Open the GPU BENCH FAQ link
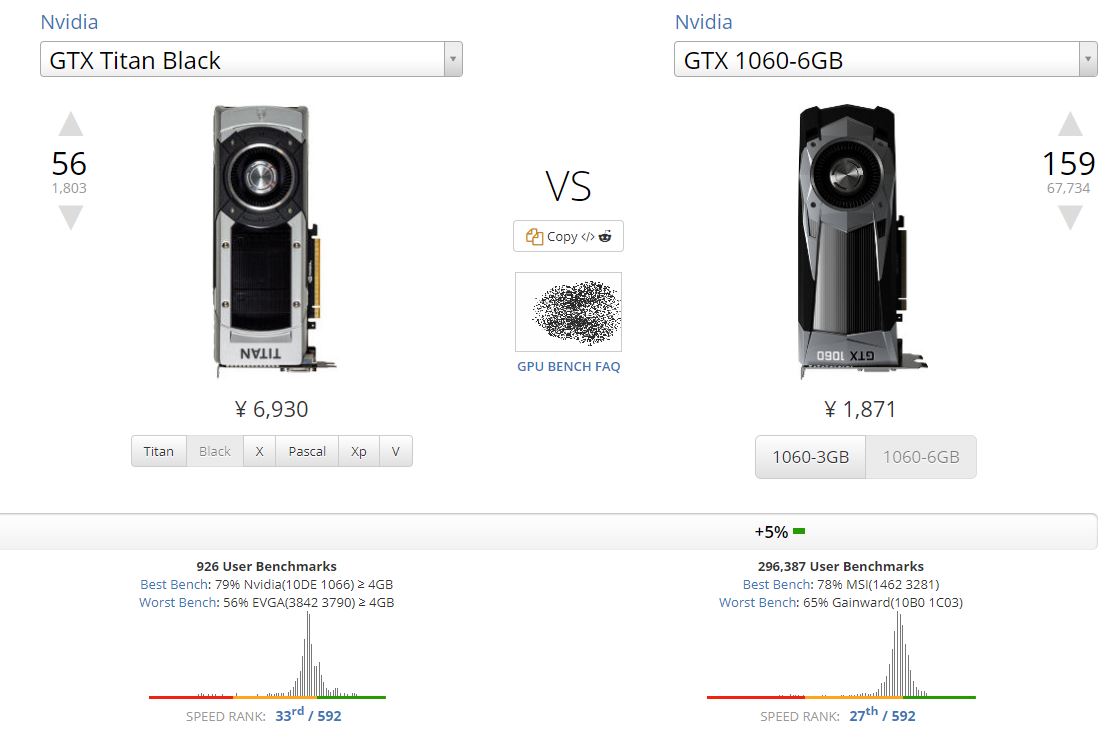This screenshot has width=1112, height=749. pyautogui.click(x=568, y=367)
